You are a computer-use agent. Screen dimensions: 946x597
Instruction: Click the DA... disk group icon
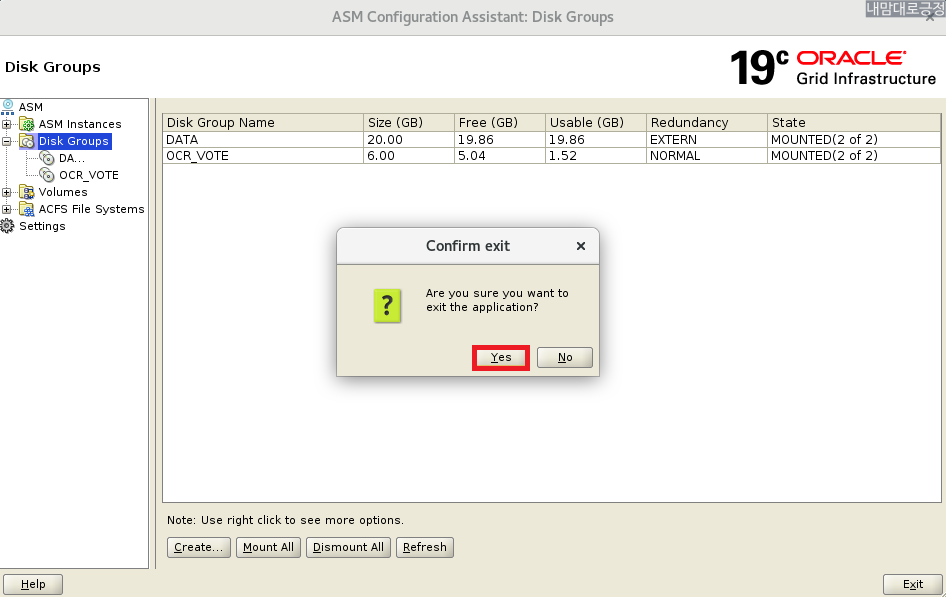click(x=47, y=158)
